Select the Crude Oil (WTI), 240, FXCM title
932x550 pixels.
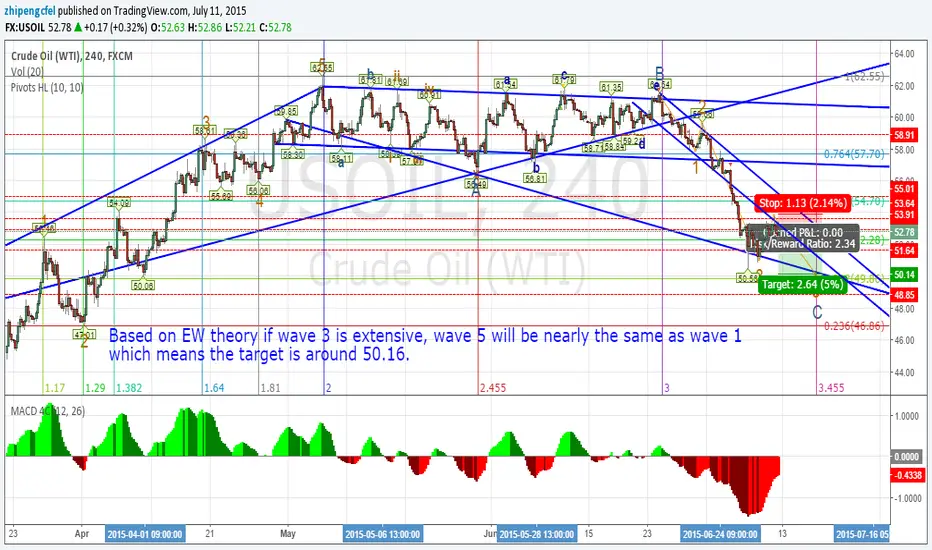coord(72,56)
